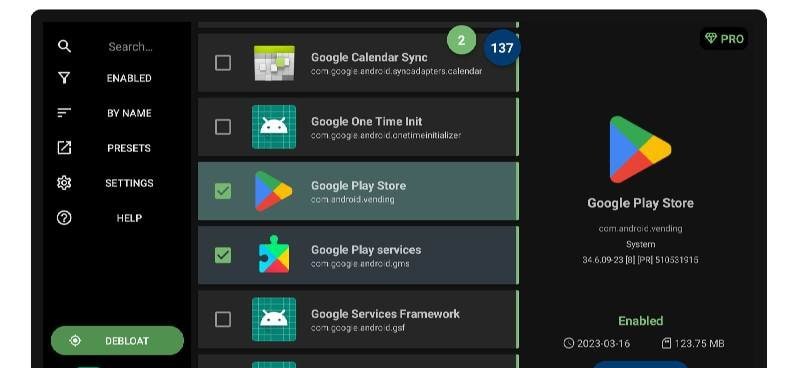Uncheck the Google Play Store checkbox
This screenshot has width=800, height=368.
(x=222, y=191)
